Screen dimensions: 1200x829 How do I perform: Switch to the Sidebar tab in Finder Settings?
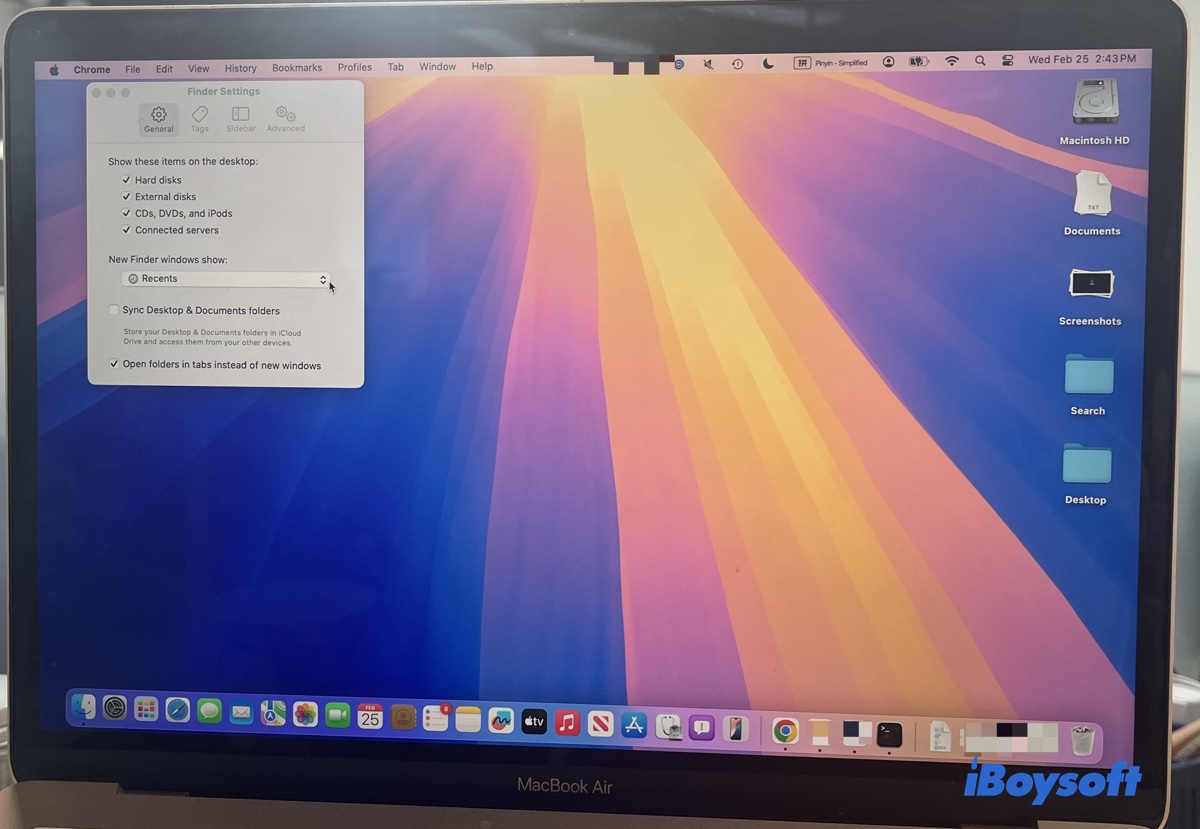tap(240, 117)
